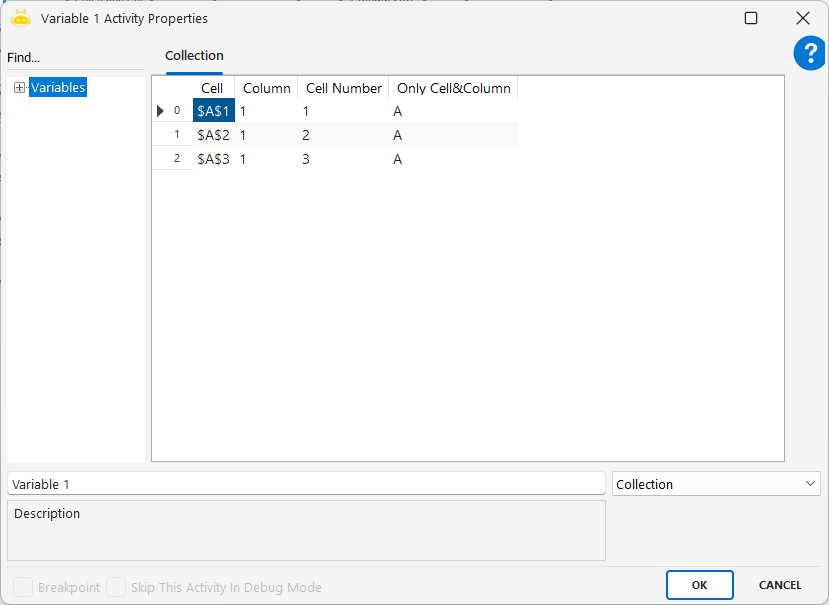This screenshot has width=829, height=605.
Task: Select the Variables tree item
Action: (58, 88)
